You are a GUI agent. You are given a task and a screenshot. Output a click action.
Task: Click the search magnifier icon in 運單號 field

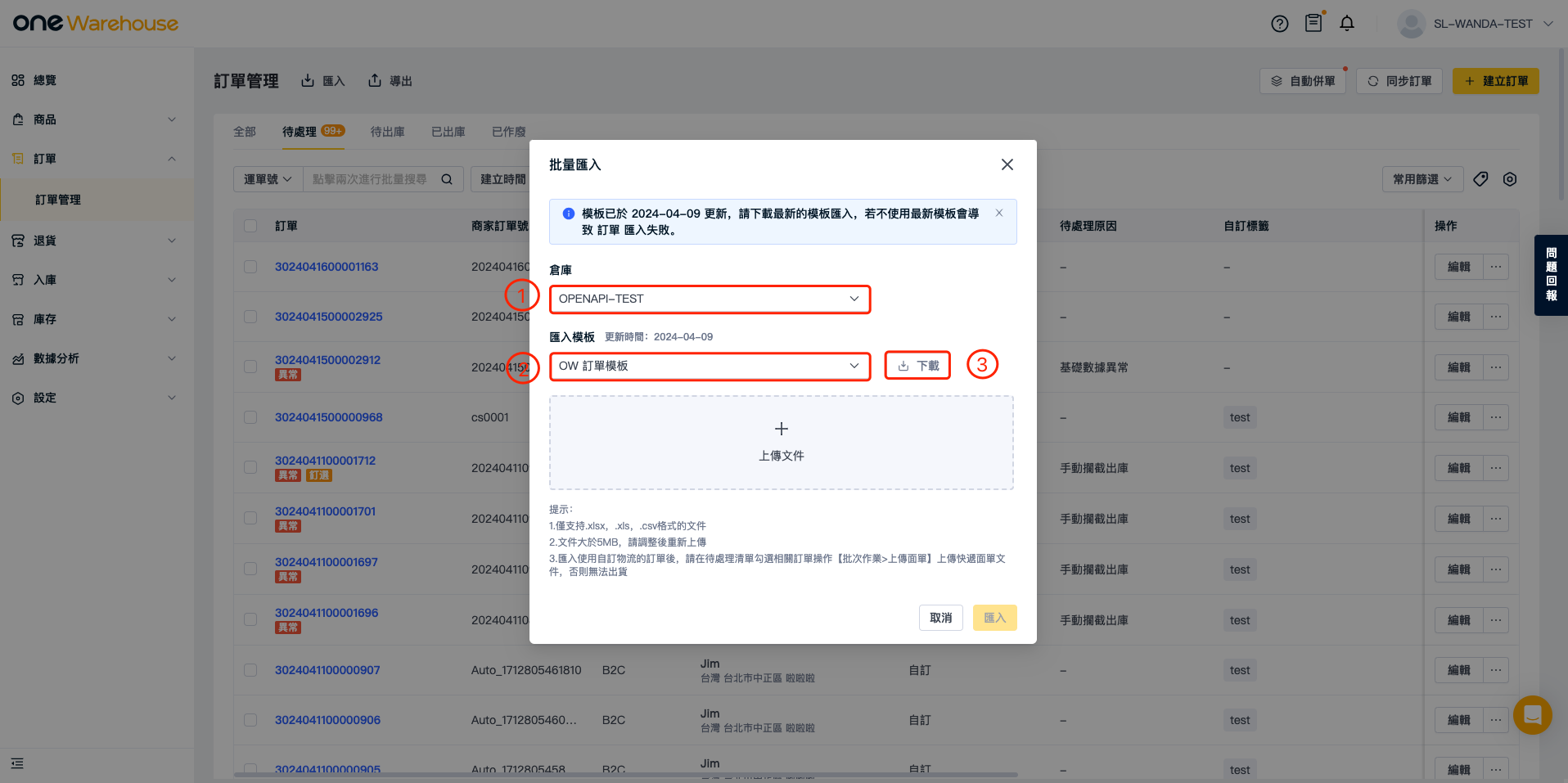coord(447,179)
